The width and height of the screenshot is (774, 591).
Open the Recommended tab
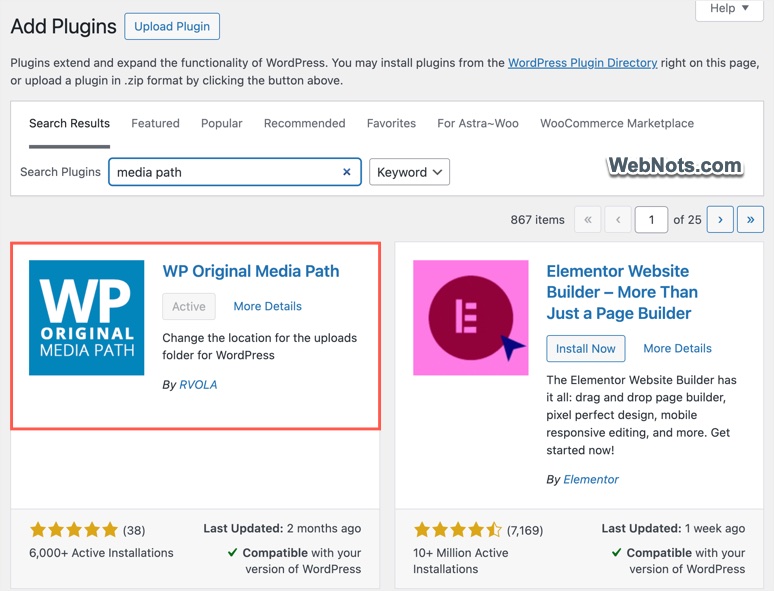point(305,123)
